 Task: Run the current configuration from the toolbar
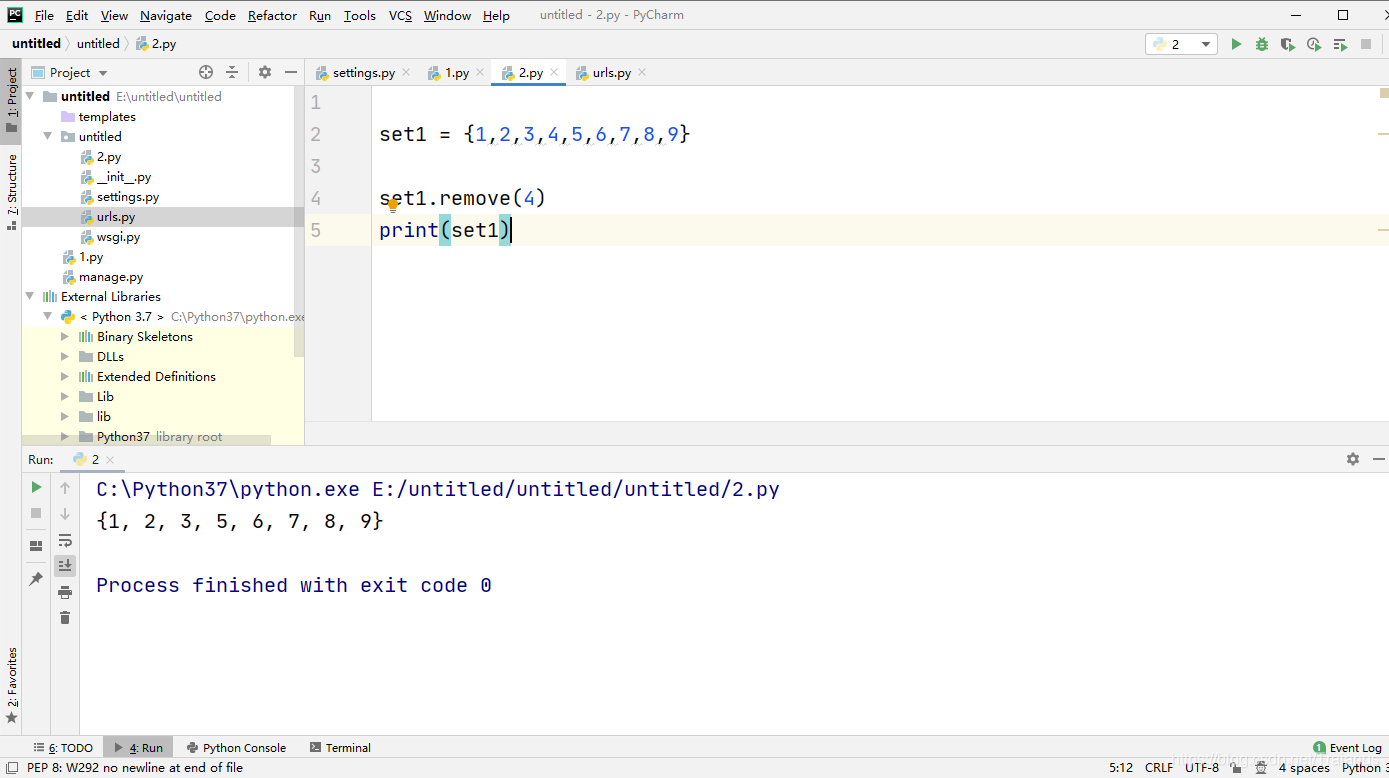[x=1236, y=44]
